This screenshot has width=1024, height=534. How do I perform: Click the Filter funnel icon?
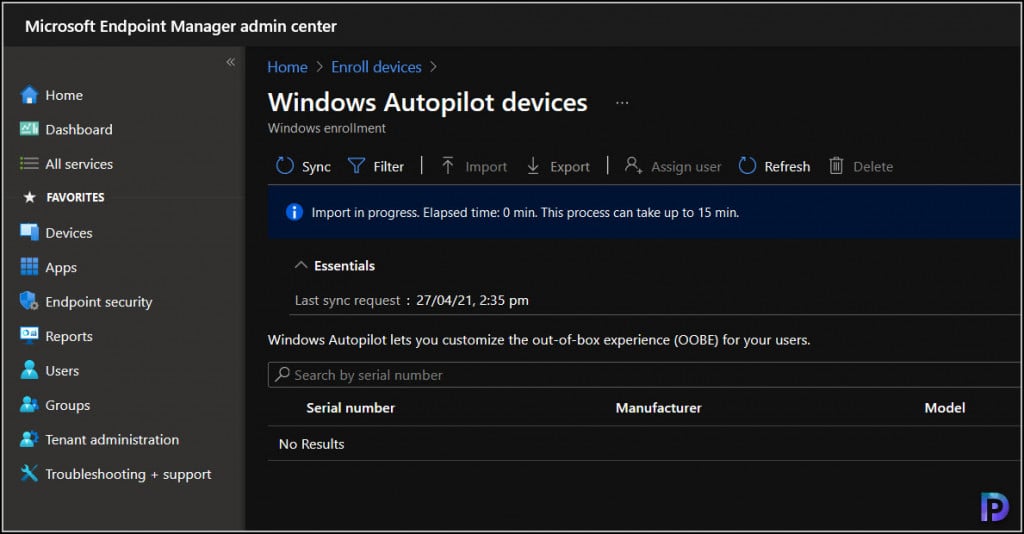356,166
